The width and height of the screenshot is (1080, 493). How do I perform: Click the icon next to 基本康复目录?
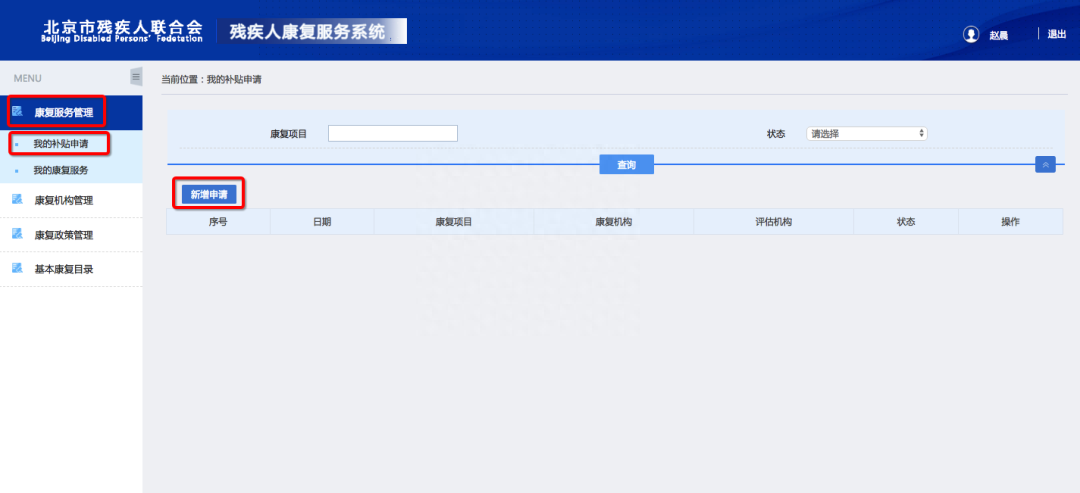point(18,269)
